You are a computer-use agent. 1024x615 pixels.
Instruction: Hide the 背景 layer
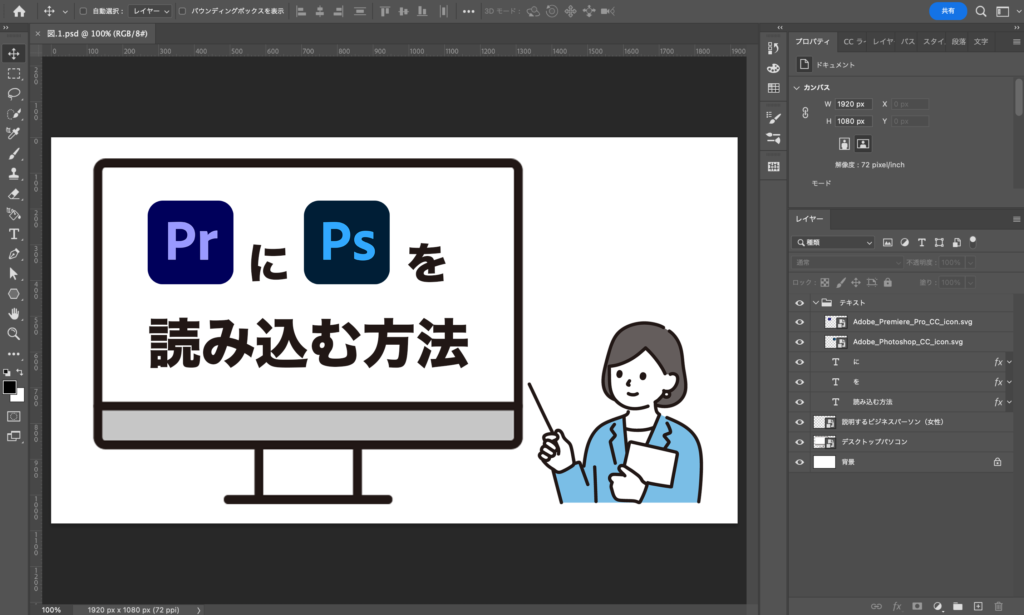click(799, 462)
